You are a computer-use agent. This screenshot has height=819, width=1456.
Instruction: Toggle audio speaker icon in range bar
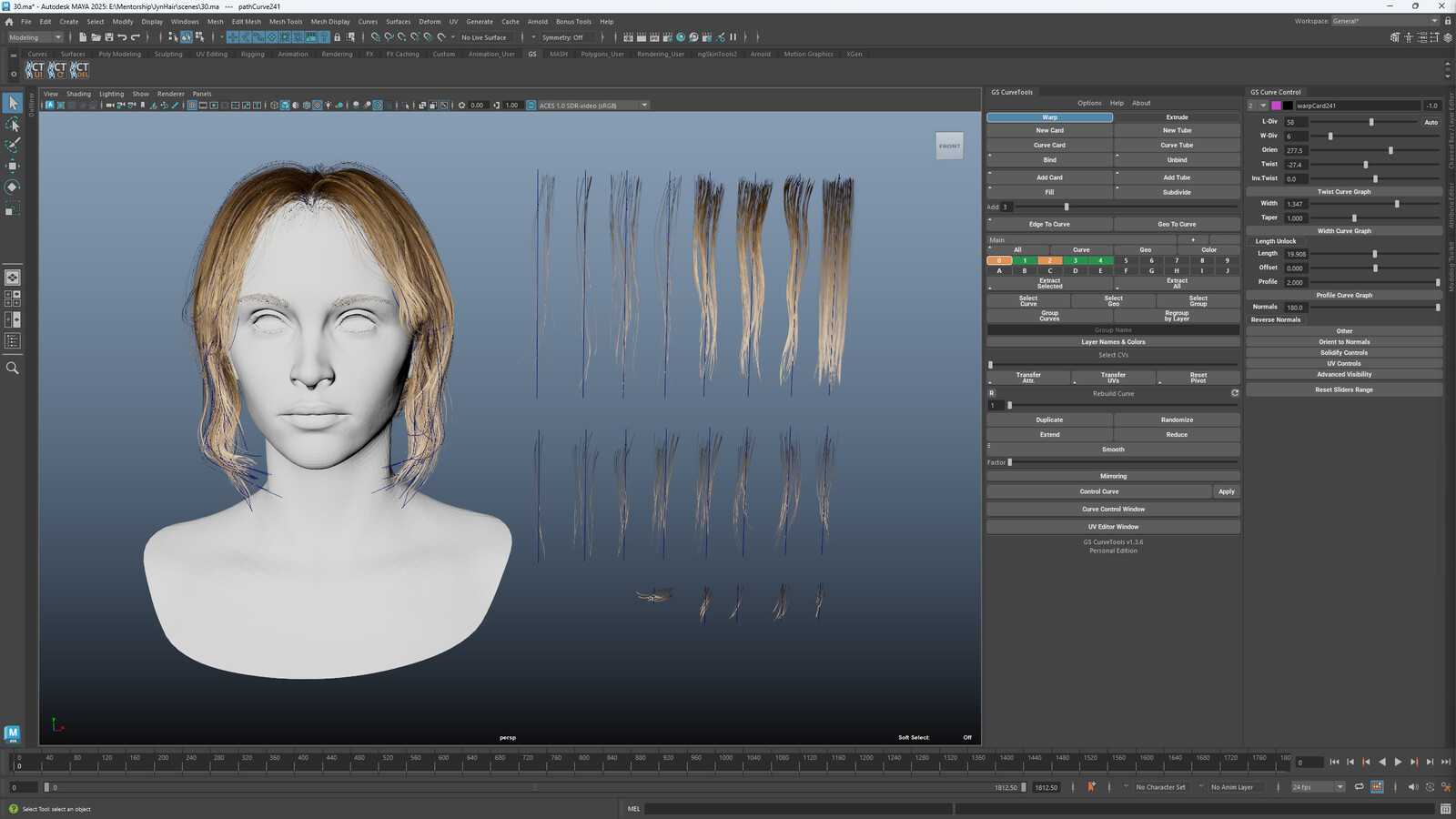coord(1412,787)
